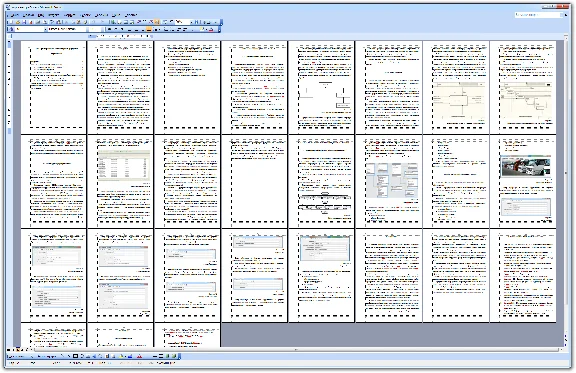This screenshot has height=373, width=576.
Task: Click the Decrease Indent icon
Action: [x=179, y=29]
